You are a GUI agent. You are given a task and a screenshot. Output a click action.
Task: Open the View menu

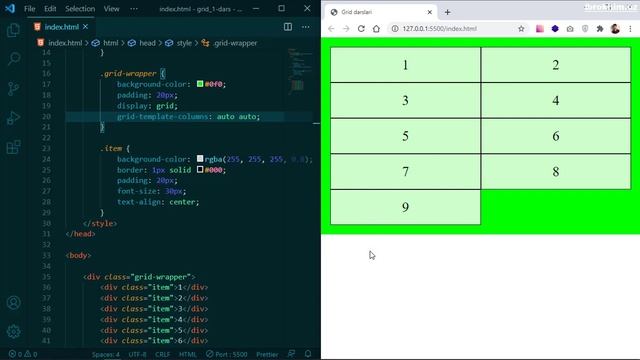(x=111, y=9)
